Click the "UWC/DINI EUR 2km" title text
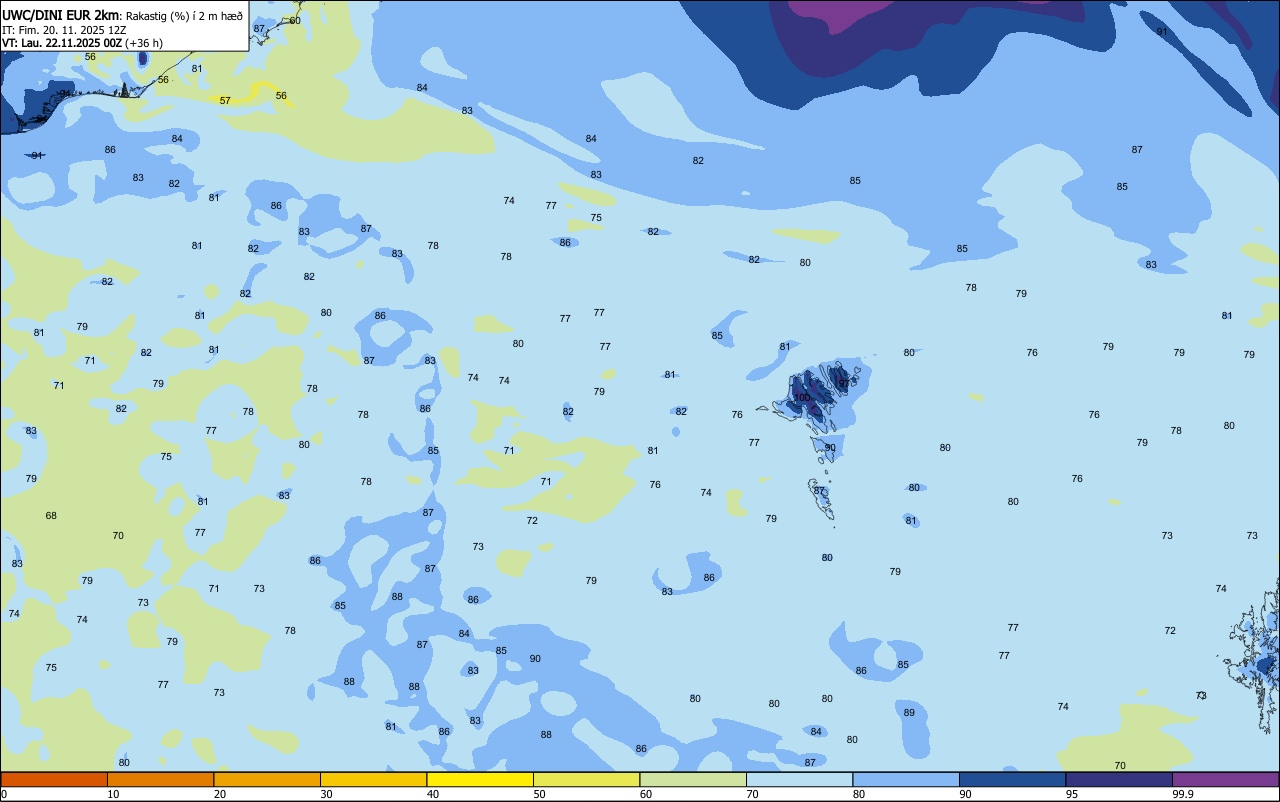Viewport: 1280px width, 802px height. 61,14
